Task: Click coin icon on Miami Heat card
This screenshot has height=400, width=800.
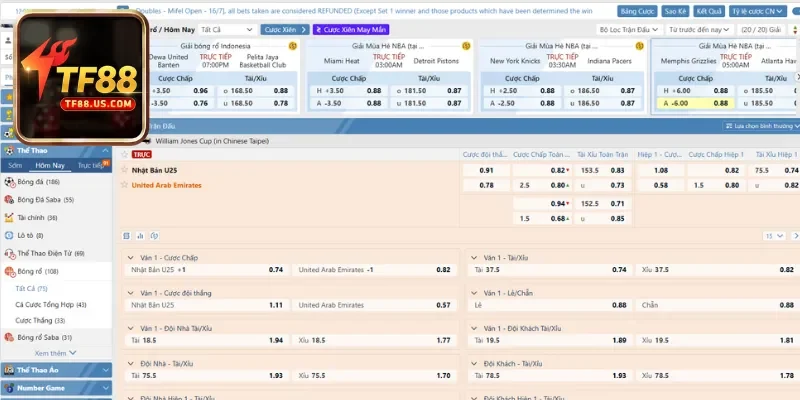Action: (x=466, y=46)
